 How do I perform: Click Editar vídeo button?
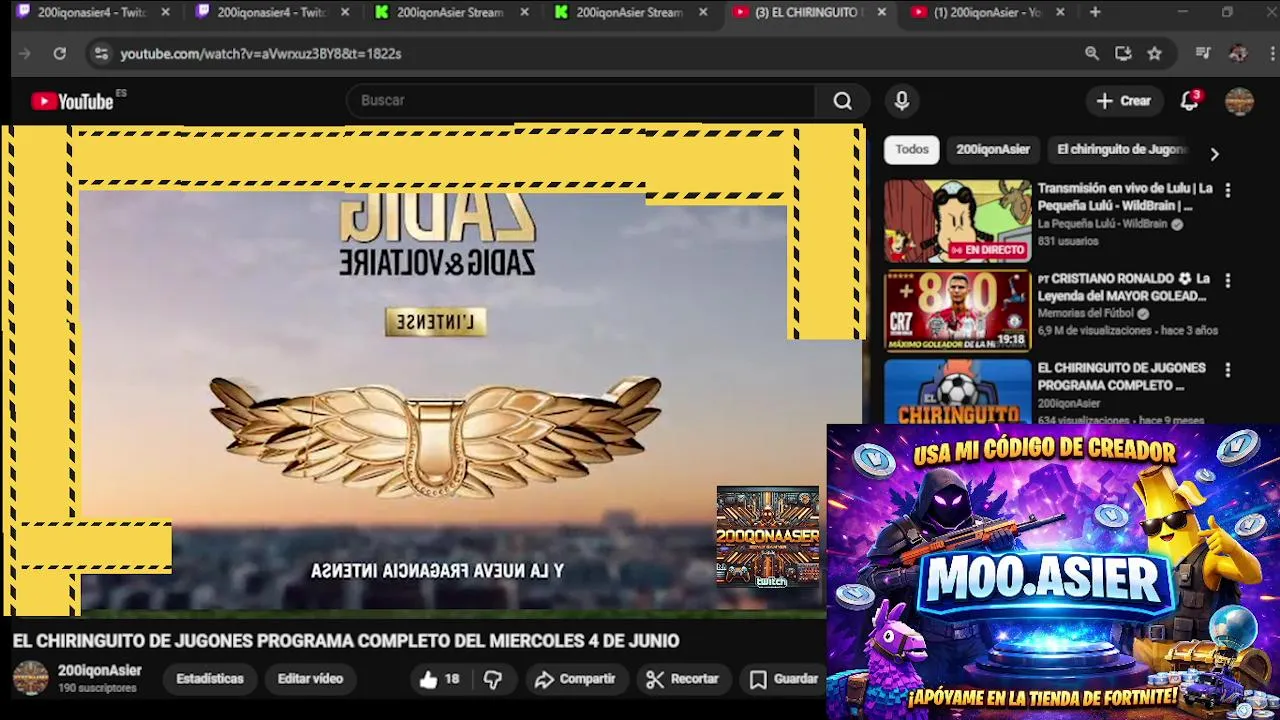pyautogui.click(x=310, y=679)
